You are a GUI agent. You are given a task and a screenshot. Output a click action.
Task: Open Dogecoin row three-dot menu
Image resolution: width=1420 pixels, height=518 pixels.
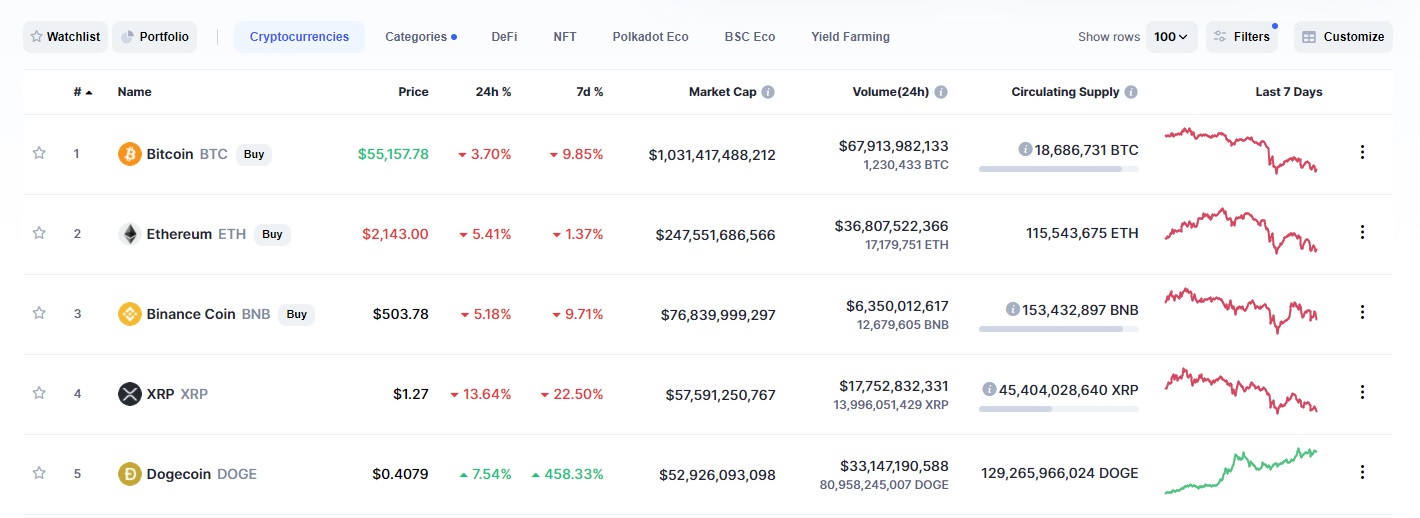[x=1362, y=472]
